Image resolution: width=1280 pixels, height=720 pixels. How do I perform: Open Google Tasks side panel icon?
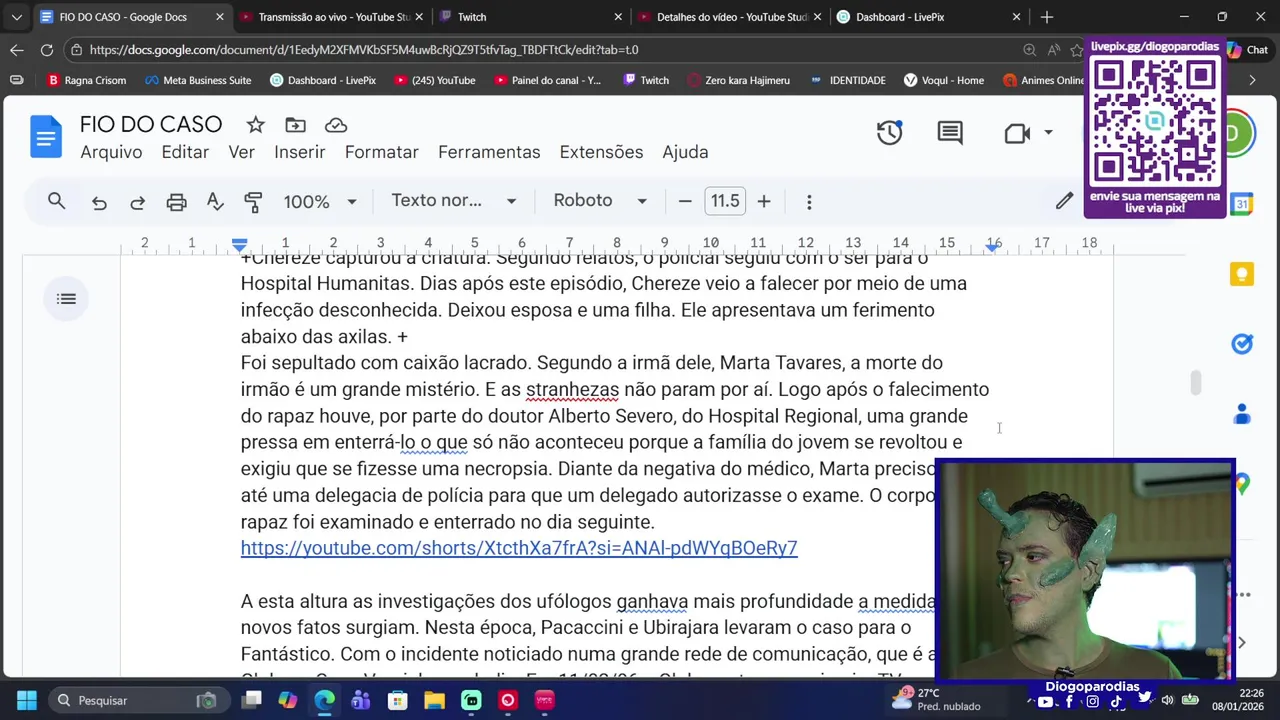1242,344
